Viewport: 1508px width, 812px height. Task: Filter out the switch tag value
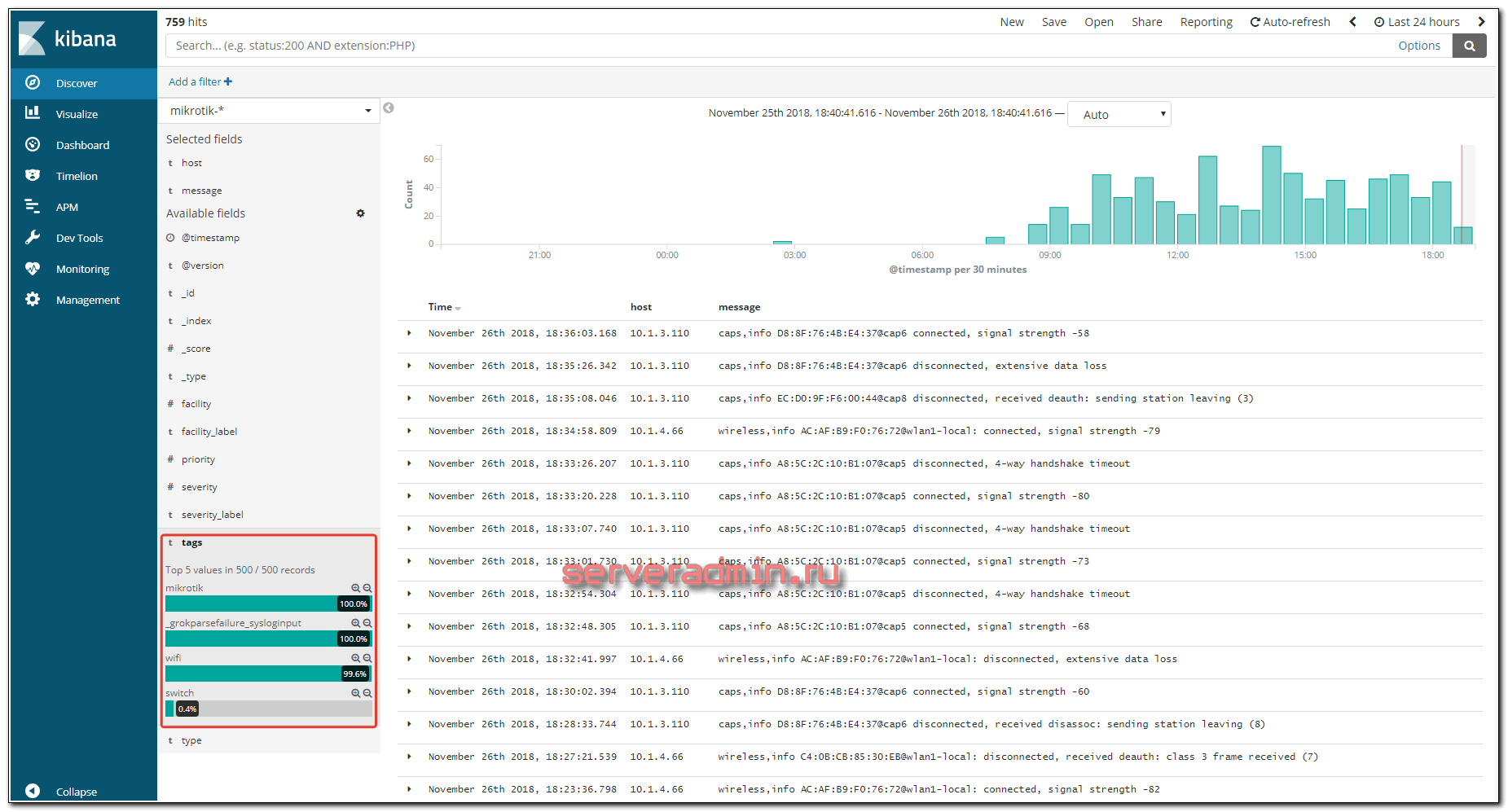click(x=367, y=693)
